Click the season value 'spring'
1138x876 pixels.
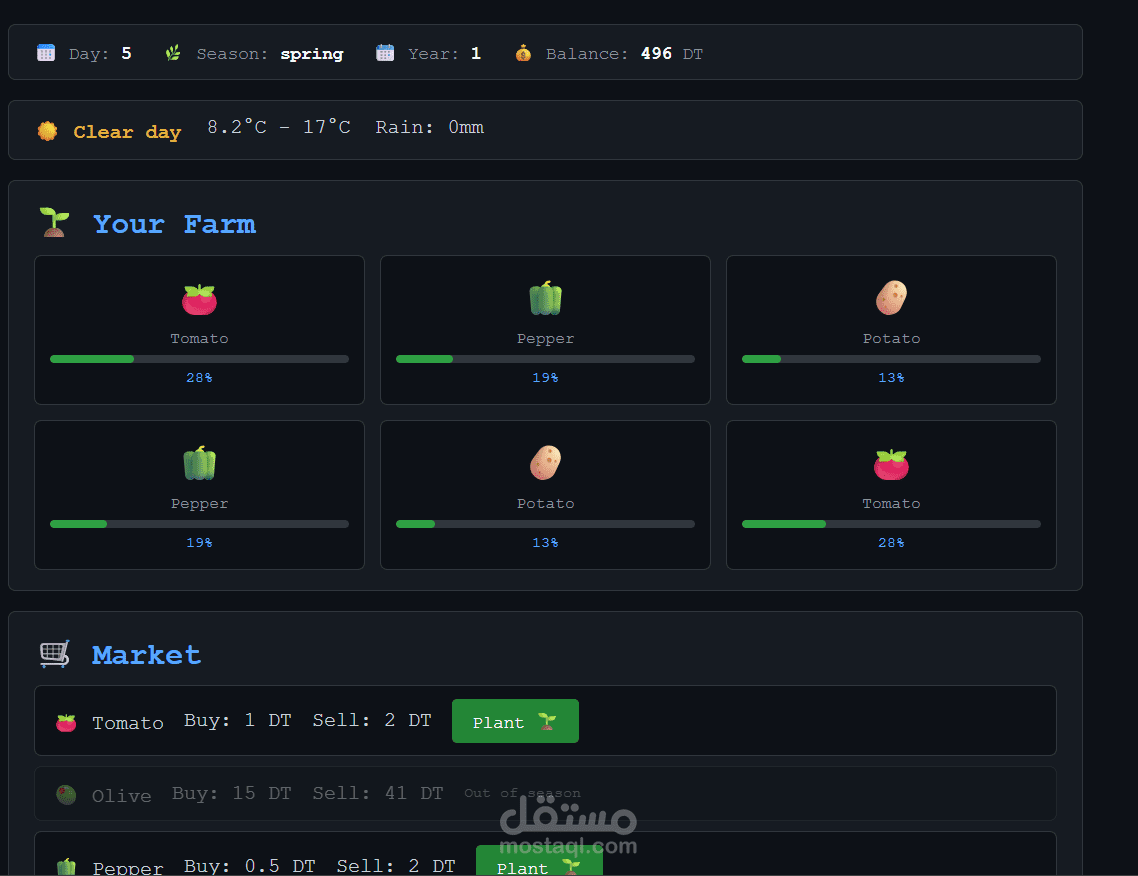click(312, 54)
